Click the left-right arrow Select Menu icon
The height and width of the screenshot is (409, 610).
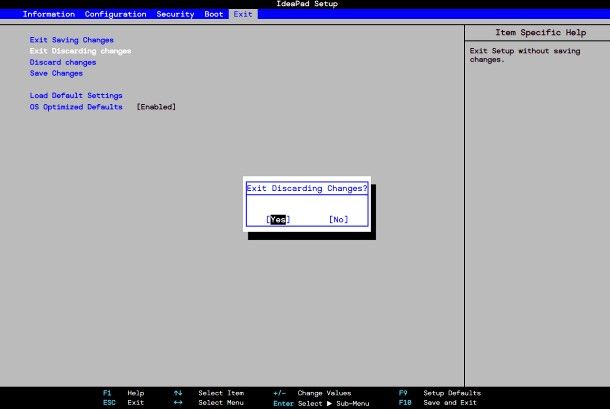tap(178, 403)
